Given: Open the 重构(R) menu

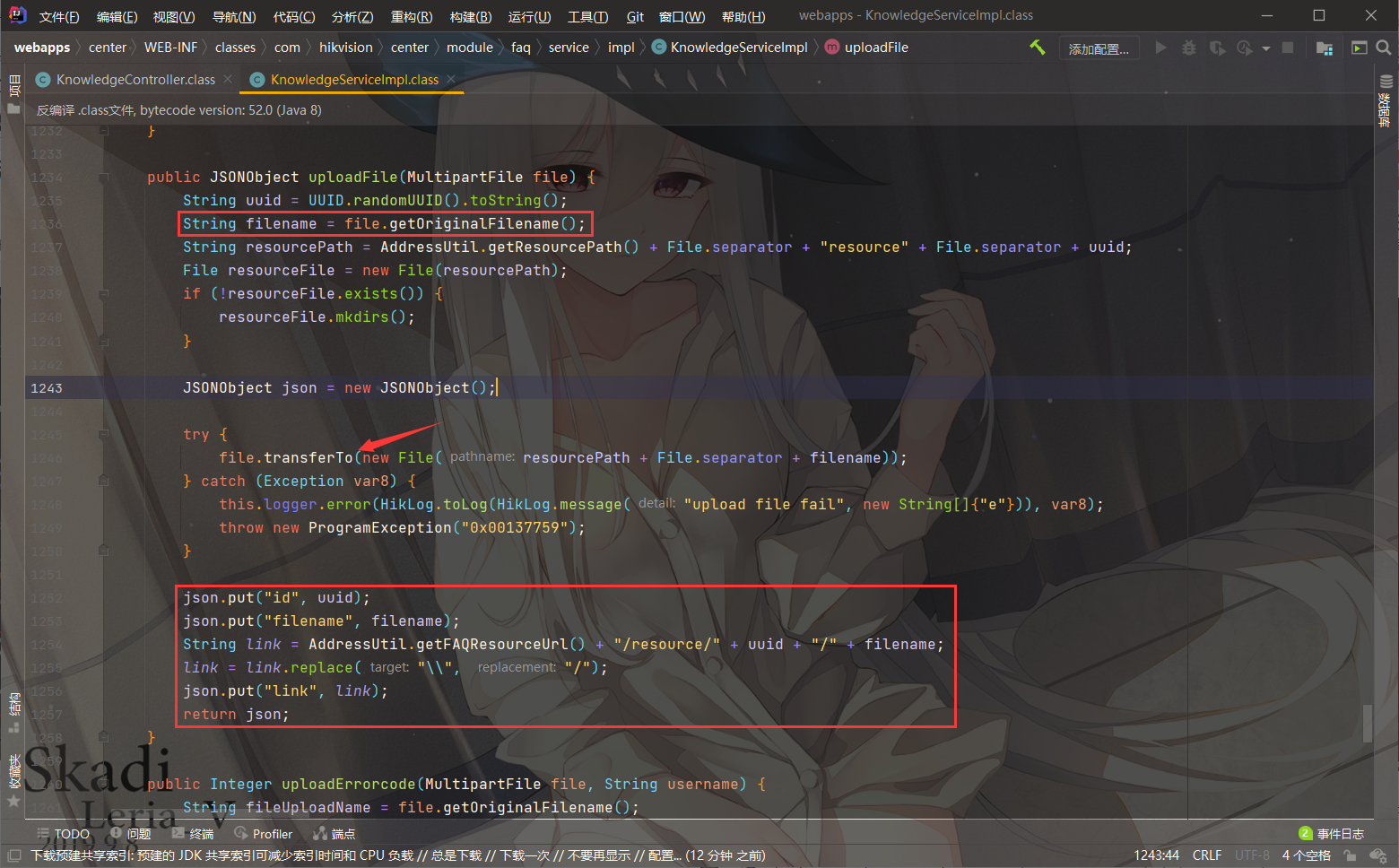Looking at the screenshot, I should (x=412, y=16).
